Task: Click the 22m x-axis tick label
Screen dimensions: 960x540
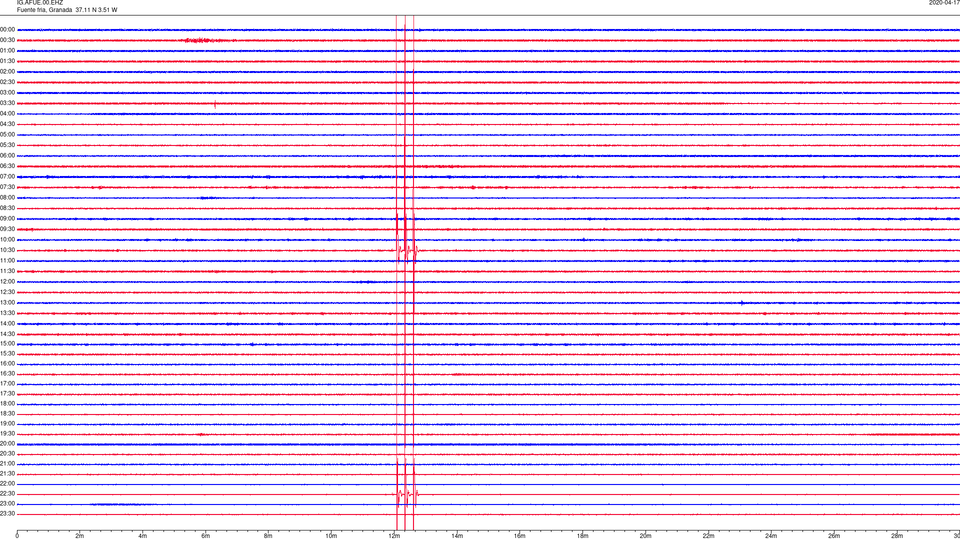Action: [x=708, y=536]
